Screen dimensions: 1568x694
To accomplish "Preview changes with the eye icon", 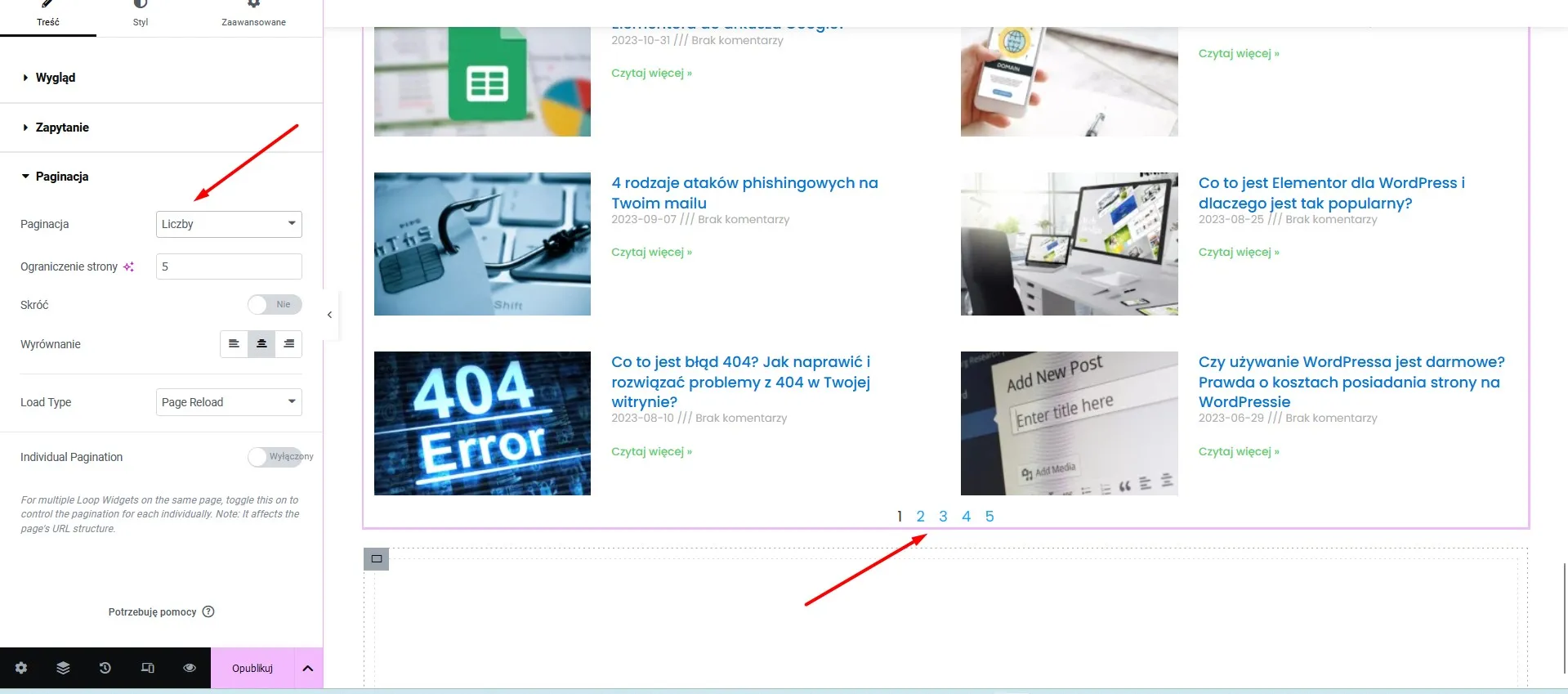I will pos(190,668).
